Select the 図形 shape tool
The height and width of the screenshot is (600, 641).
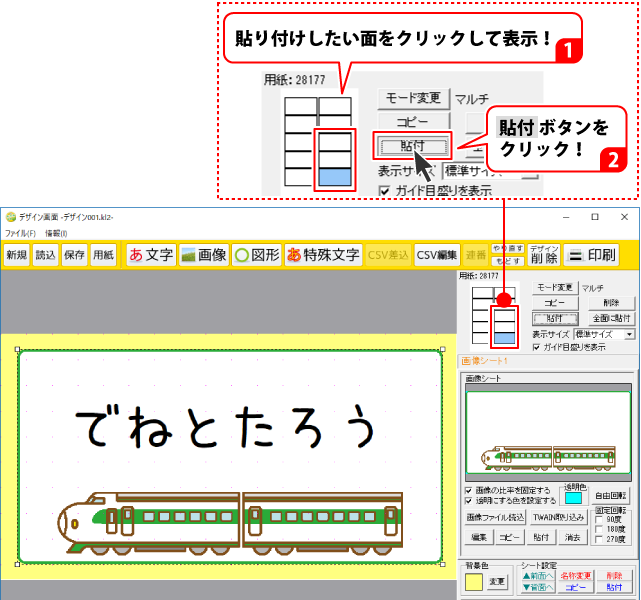(257, 255)
